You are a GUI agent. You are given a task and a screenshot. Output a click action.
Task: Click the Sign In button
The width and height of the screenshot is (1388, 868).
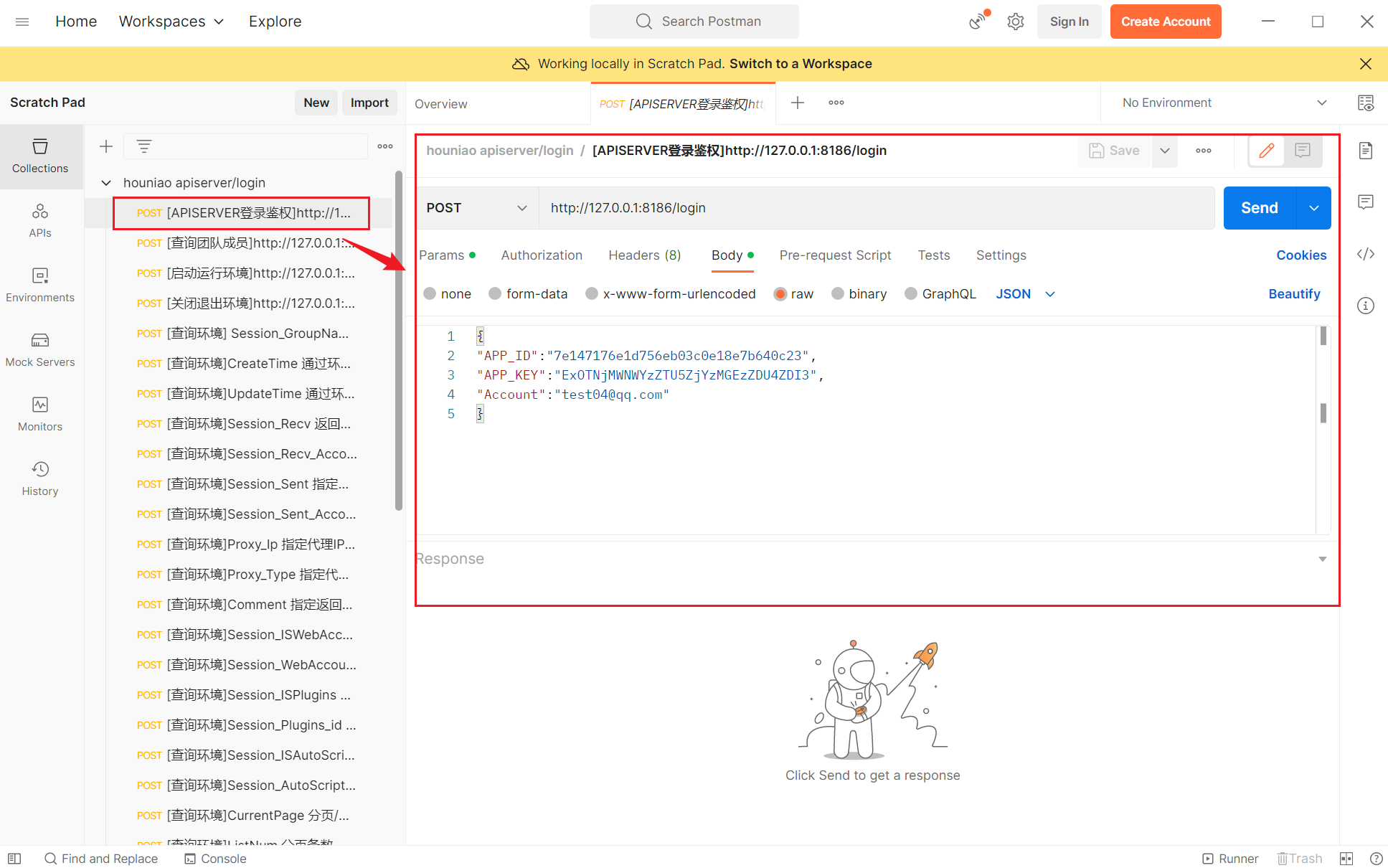pos(1069,22)
